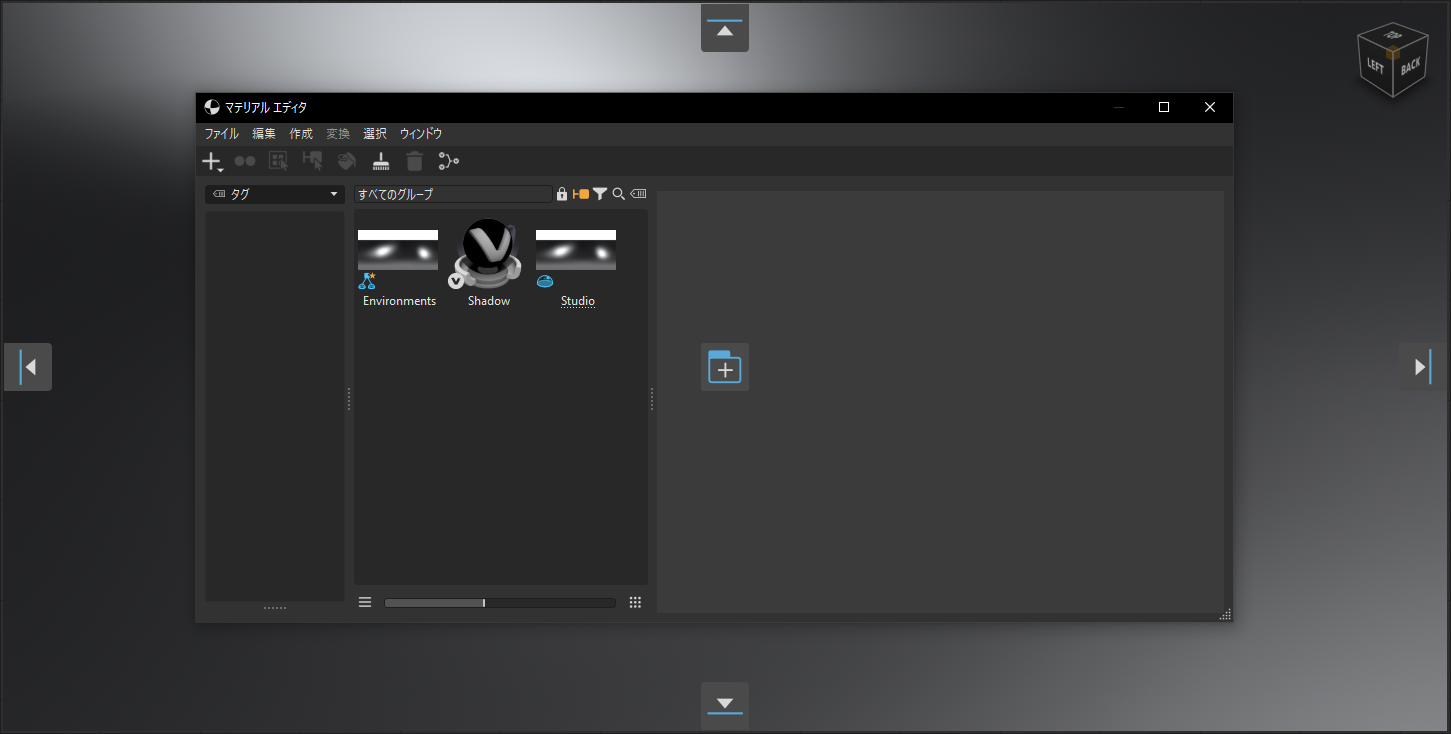Screen dimensions: 1451x734
Task: Click the paint bucket apply-material icon
Action: 347,161
